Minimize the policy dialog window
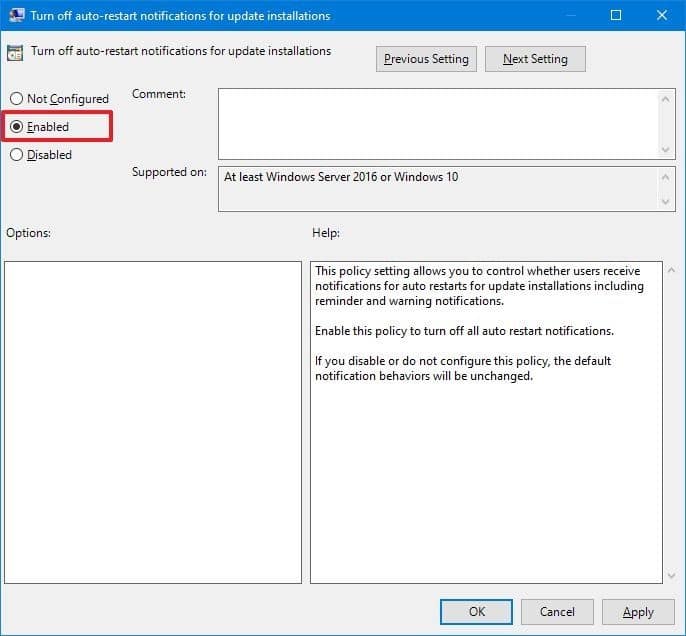 (570, 15)
